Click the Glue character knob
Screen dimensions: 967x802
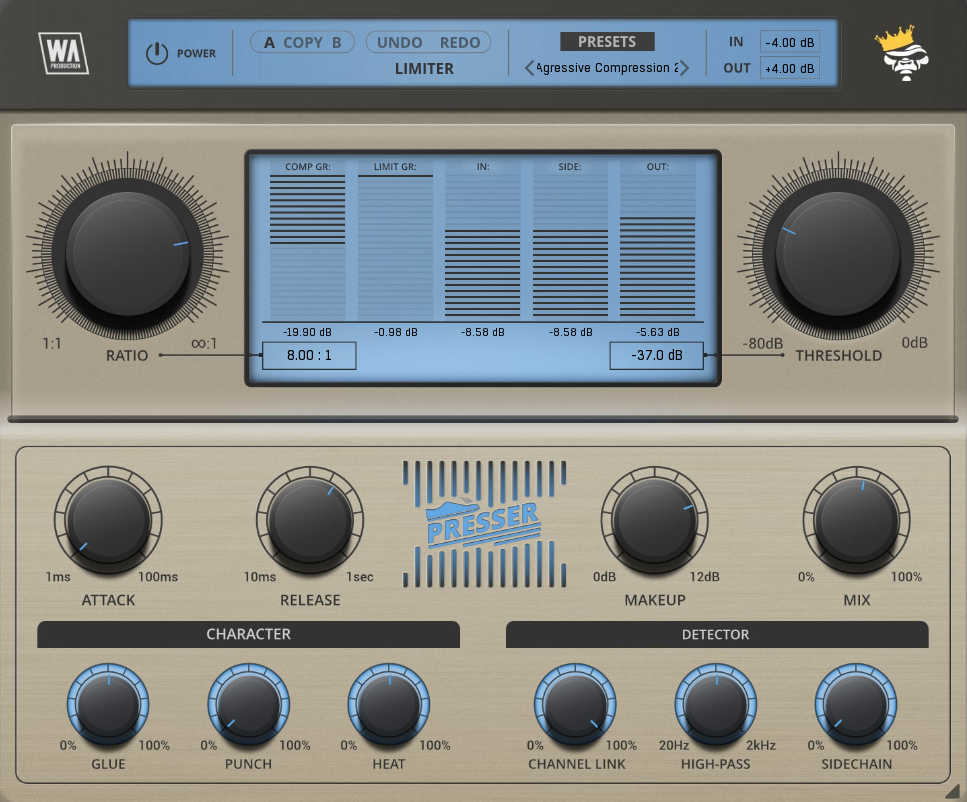click(x=108, y=707)
